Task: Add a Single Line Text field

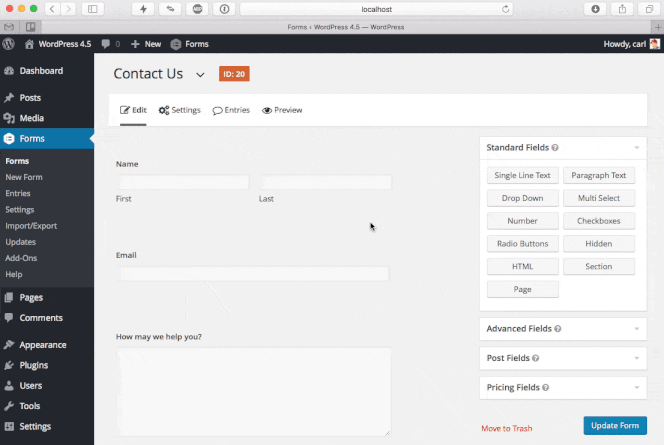Action: [523, 175]
